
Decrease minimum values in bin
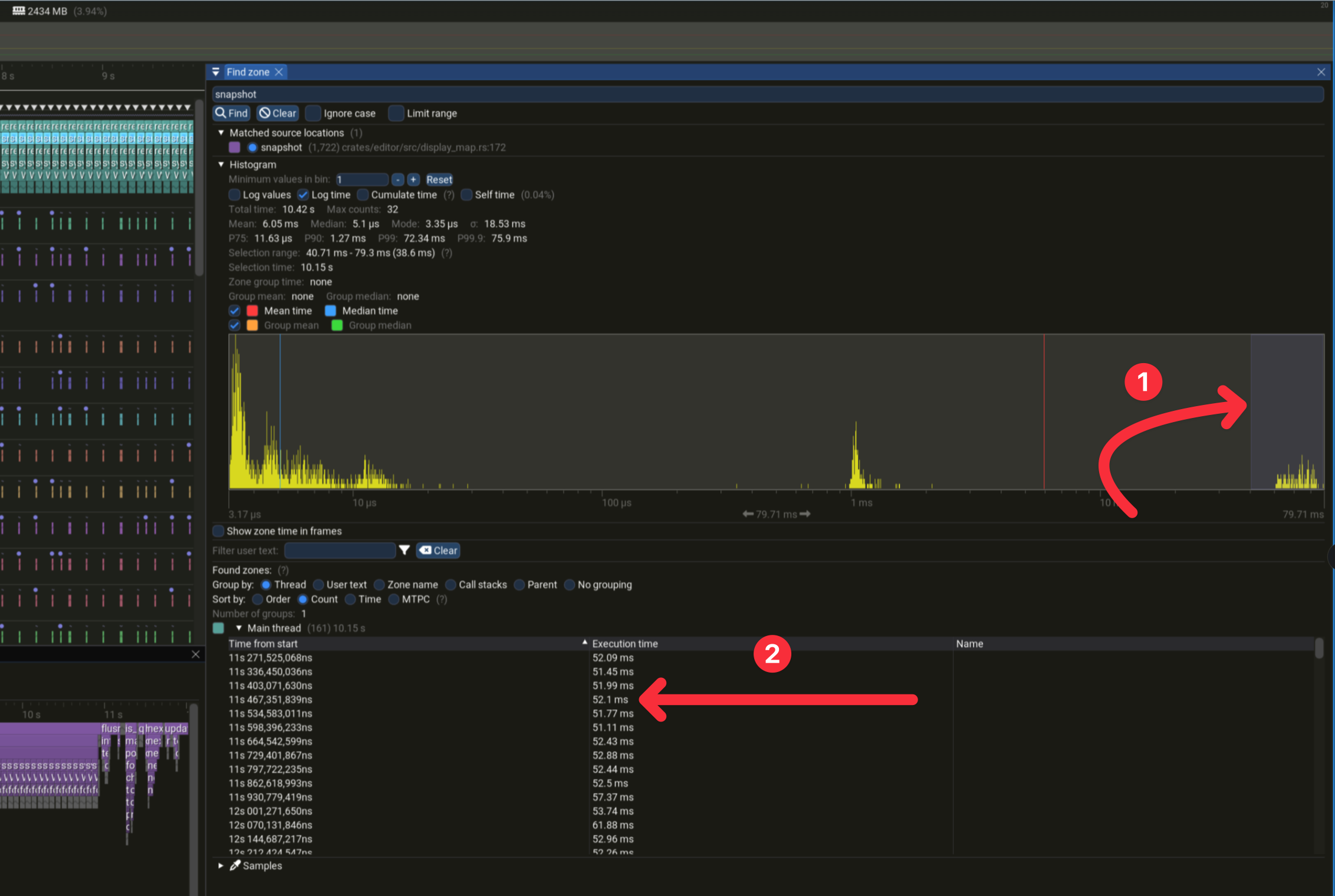pos(398,180)
